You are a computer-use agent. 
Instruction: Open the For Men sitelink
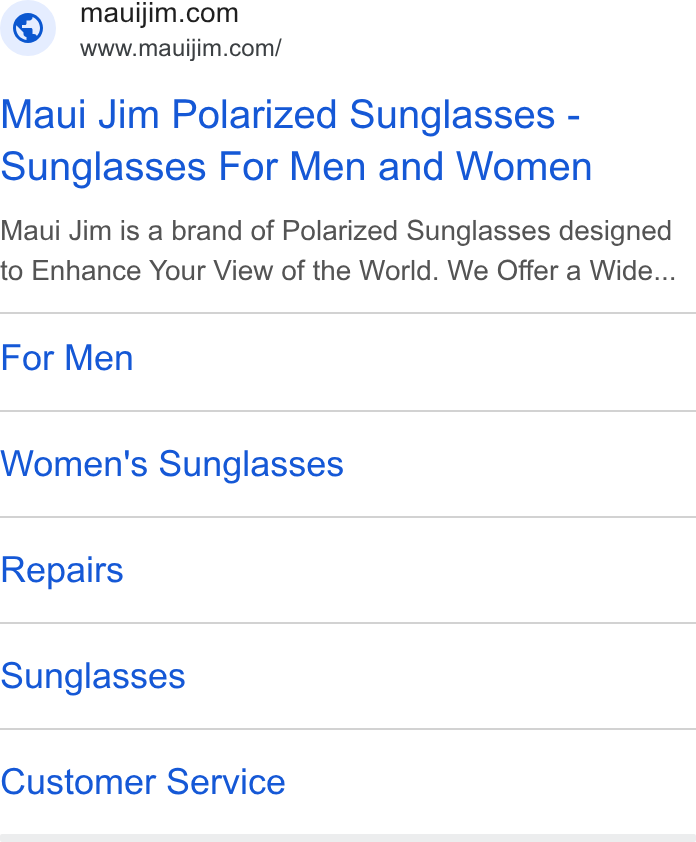click(67, 358)
